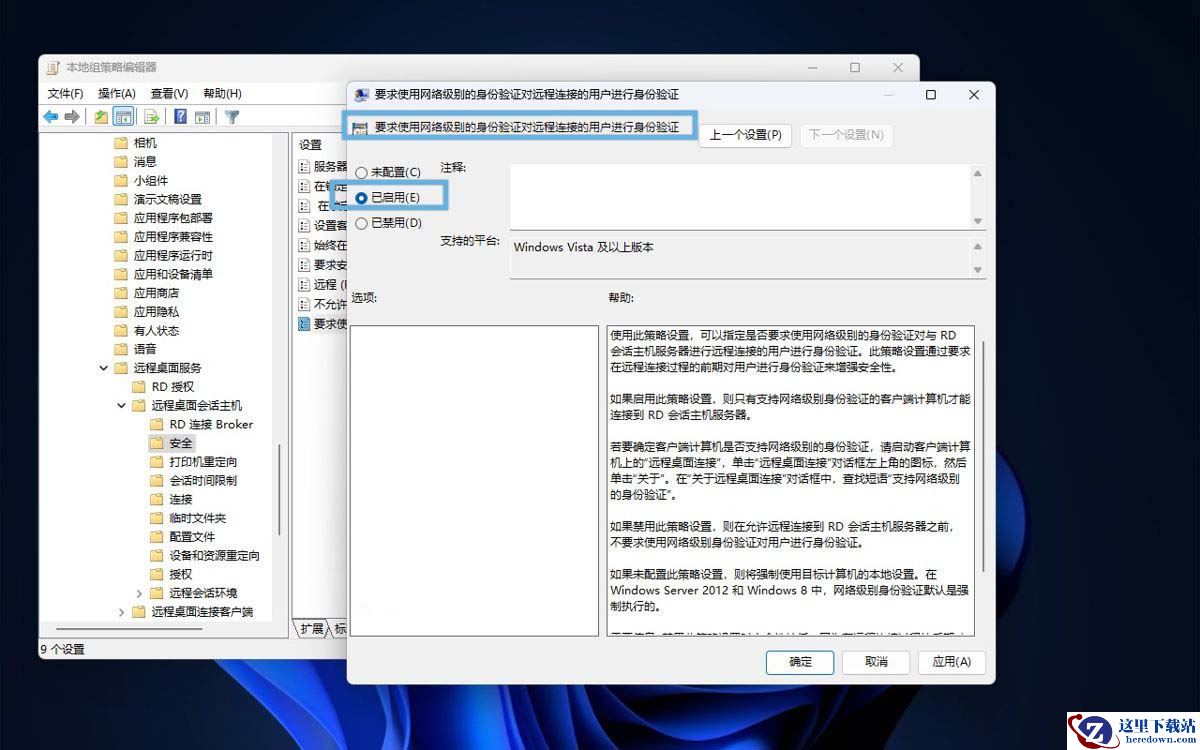The height and width of the screenshot is (750, 1200).
Task: Click comment box scroll up arrow
Action: [x=978, y=174]
